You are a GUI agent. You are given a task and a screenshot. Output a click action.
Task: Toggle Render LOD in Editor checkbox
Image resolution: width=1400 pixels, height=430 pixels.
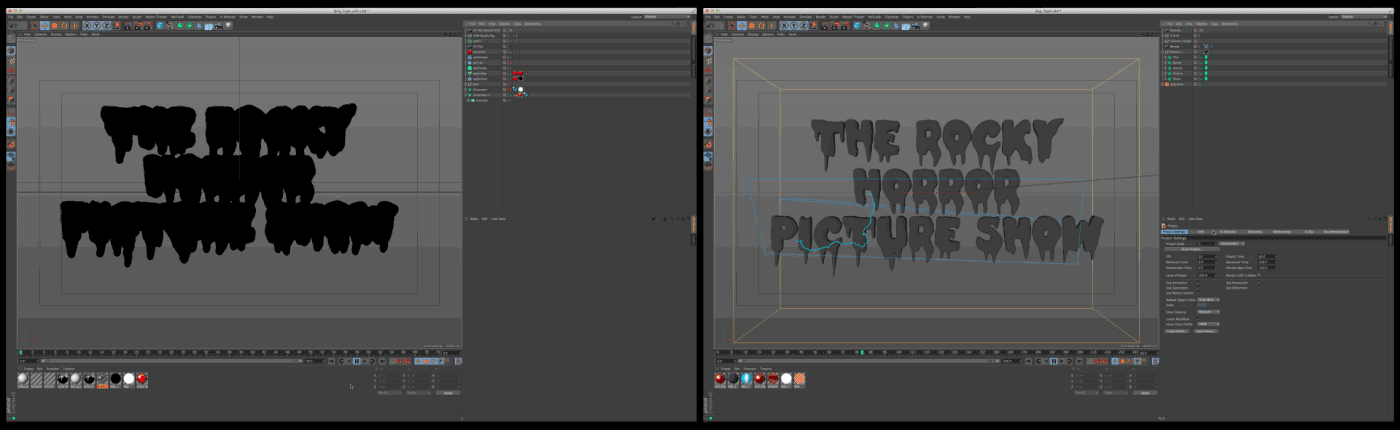[x=1259, y=275]
